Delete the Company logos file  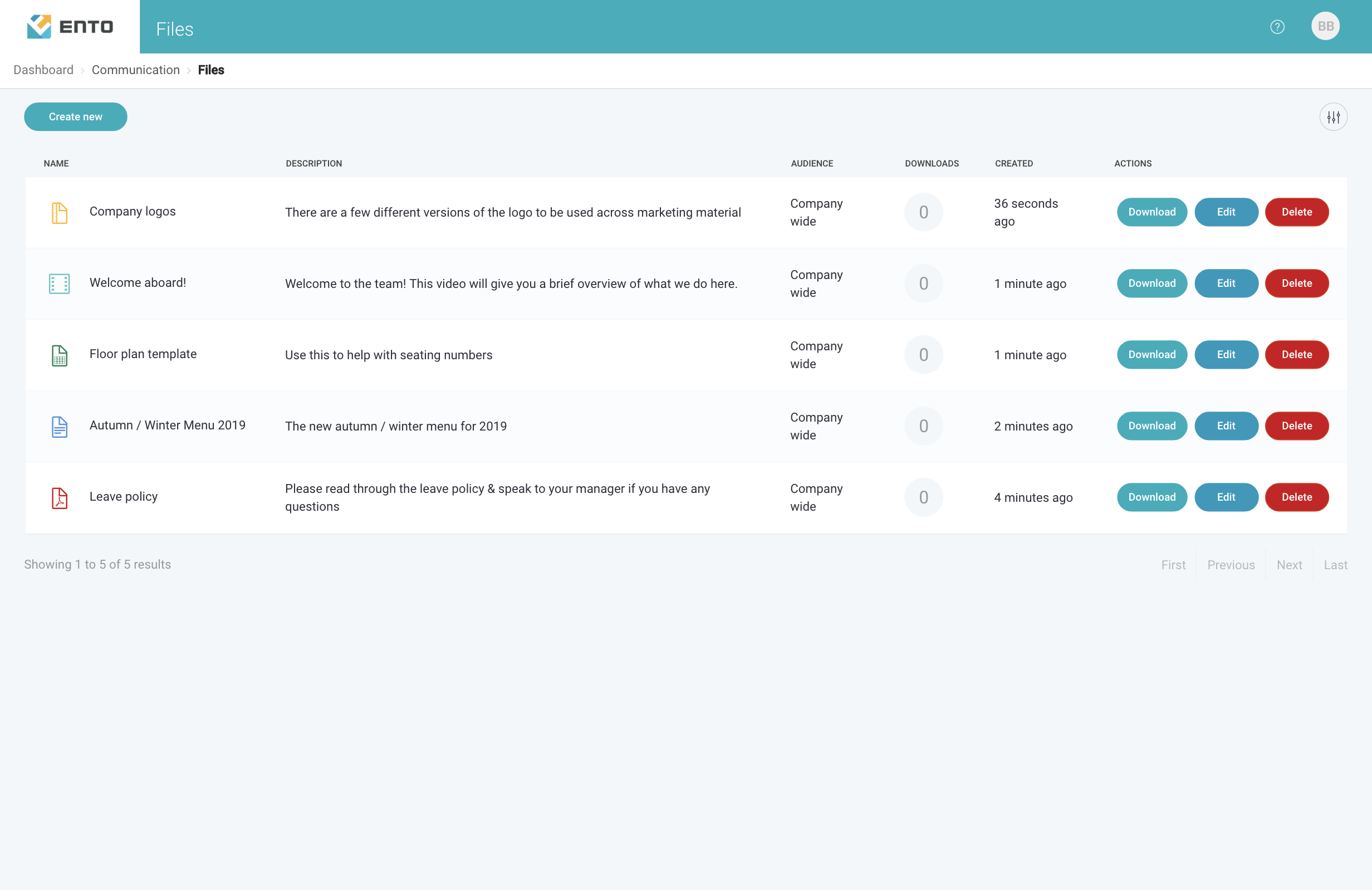pos(1296,212)
